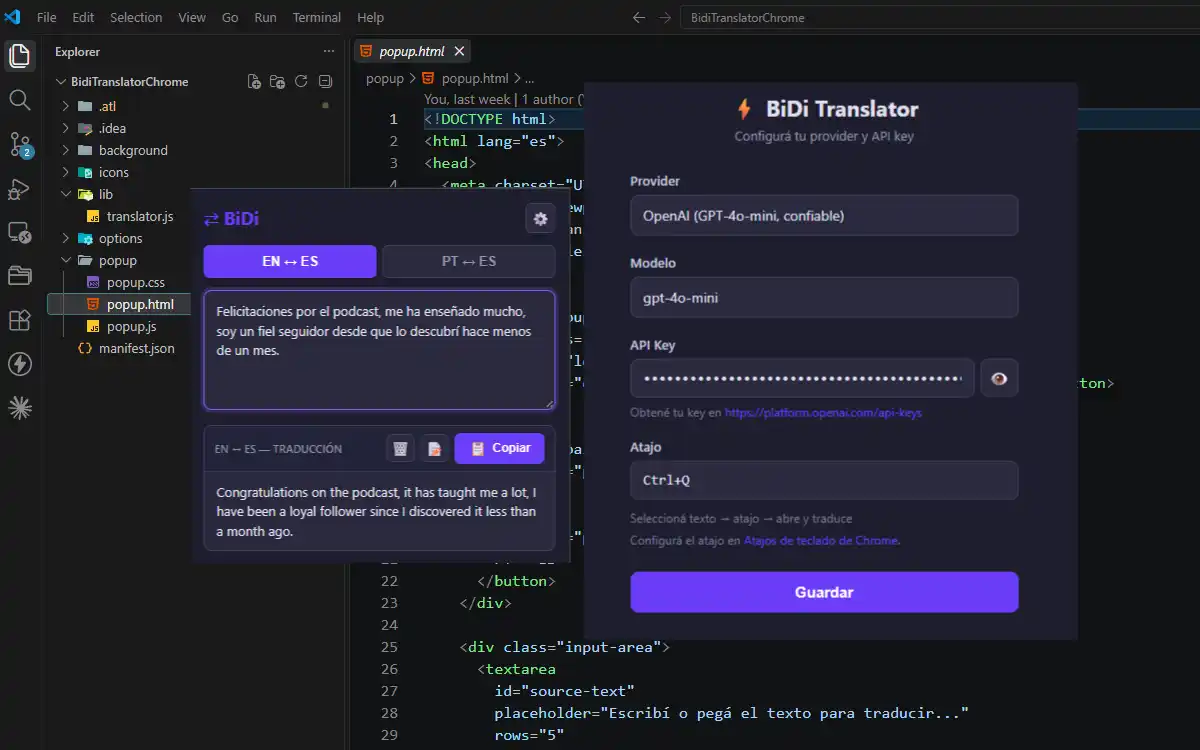Clear translation with the trash icon

400,449
